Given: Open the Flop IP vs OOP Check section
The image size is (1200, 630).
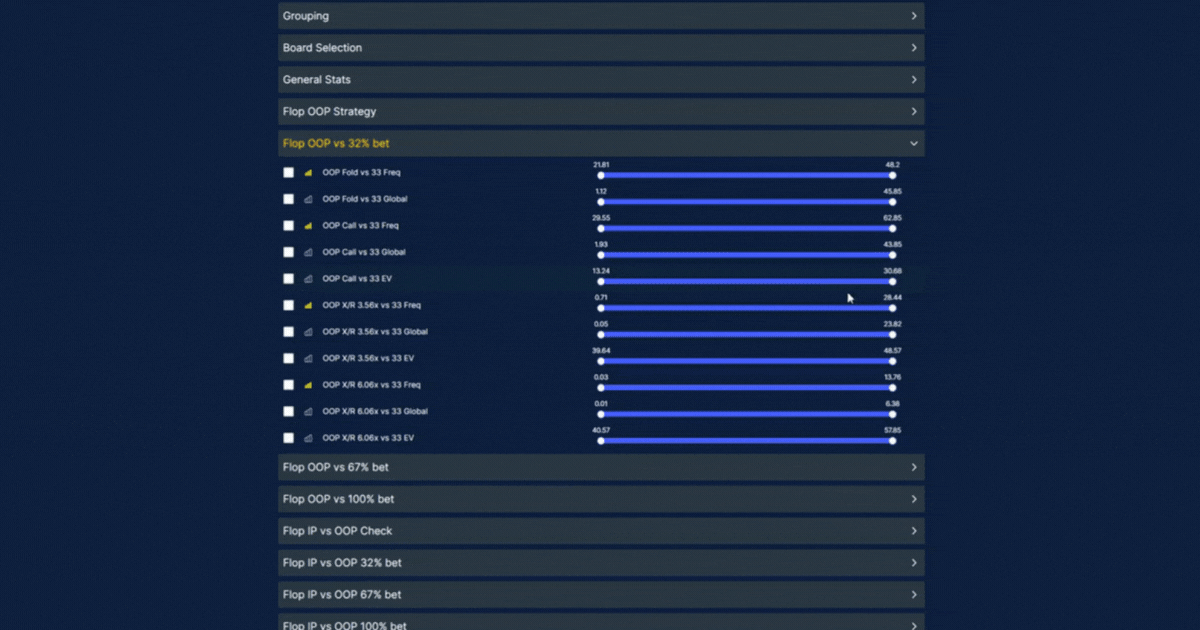Looking at the screenshot, I should tap(600, 531).
